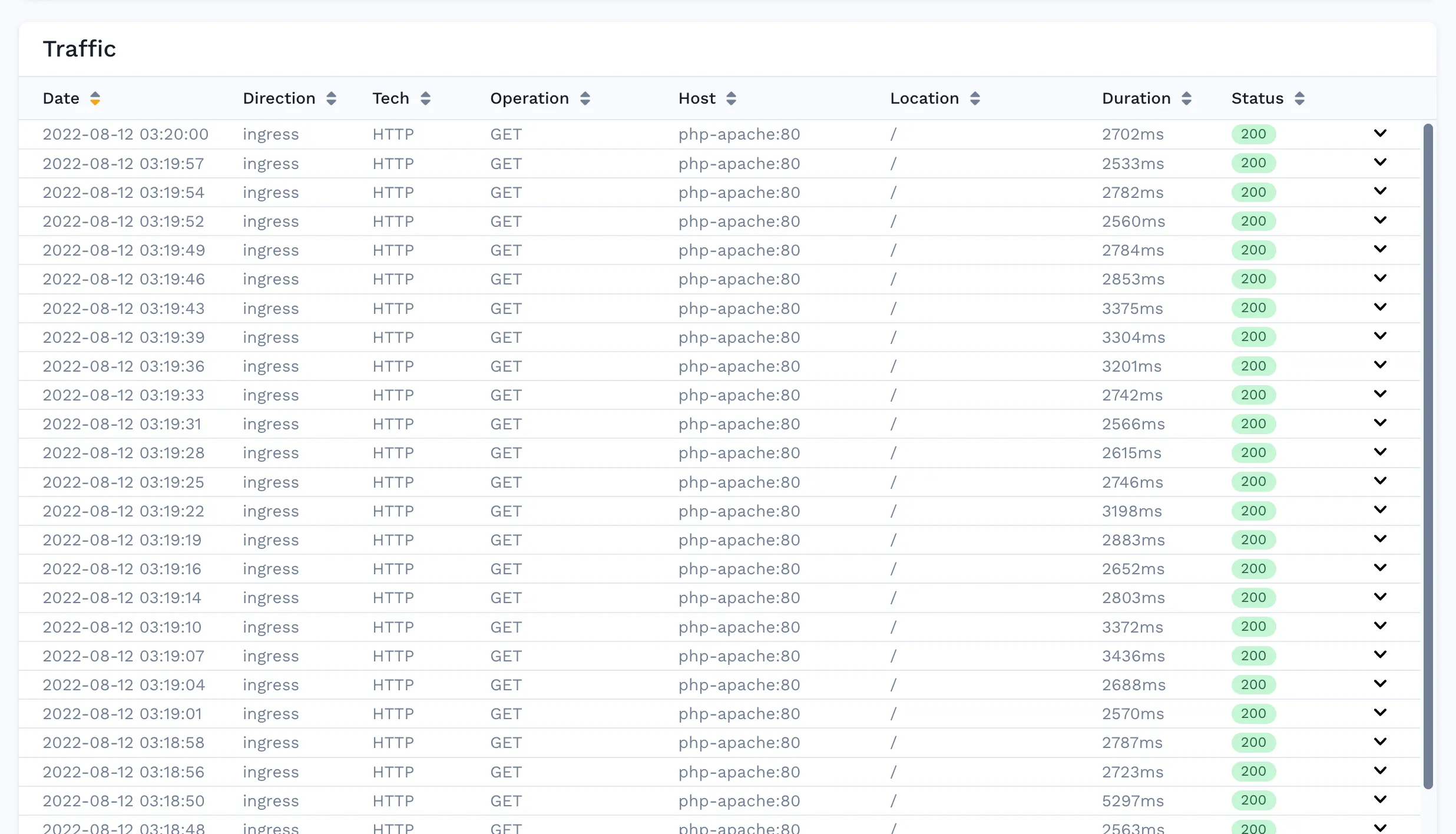
Task: Select the row with duration 3375ms
Action: point(707,308)
